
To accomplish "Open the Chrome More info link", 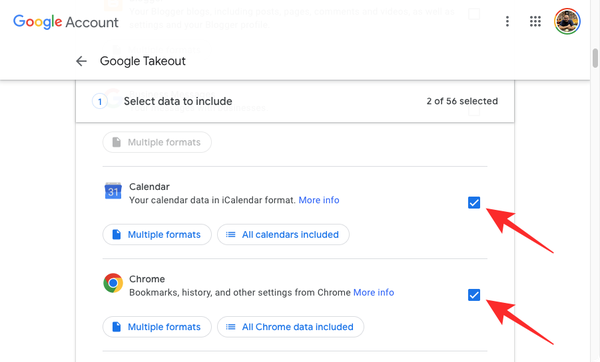I will click(x=373, y=293).
